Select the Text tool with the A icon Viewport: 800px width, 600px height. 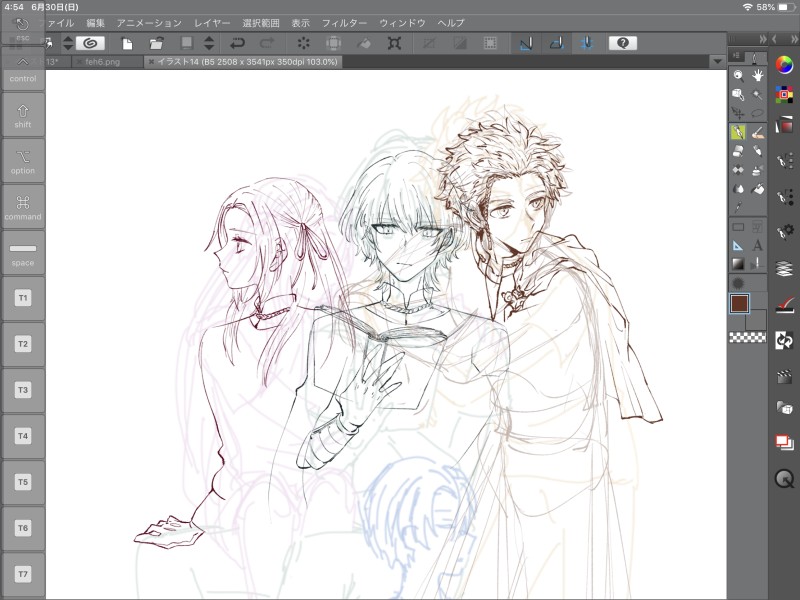758,245
